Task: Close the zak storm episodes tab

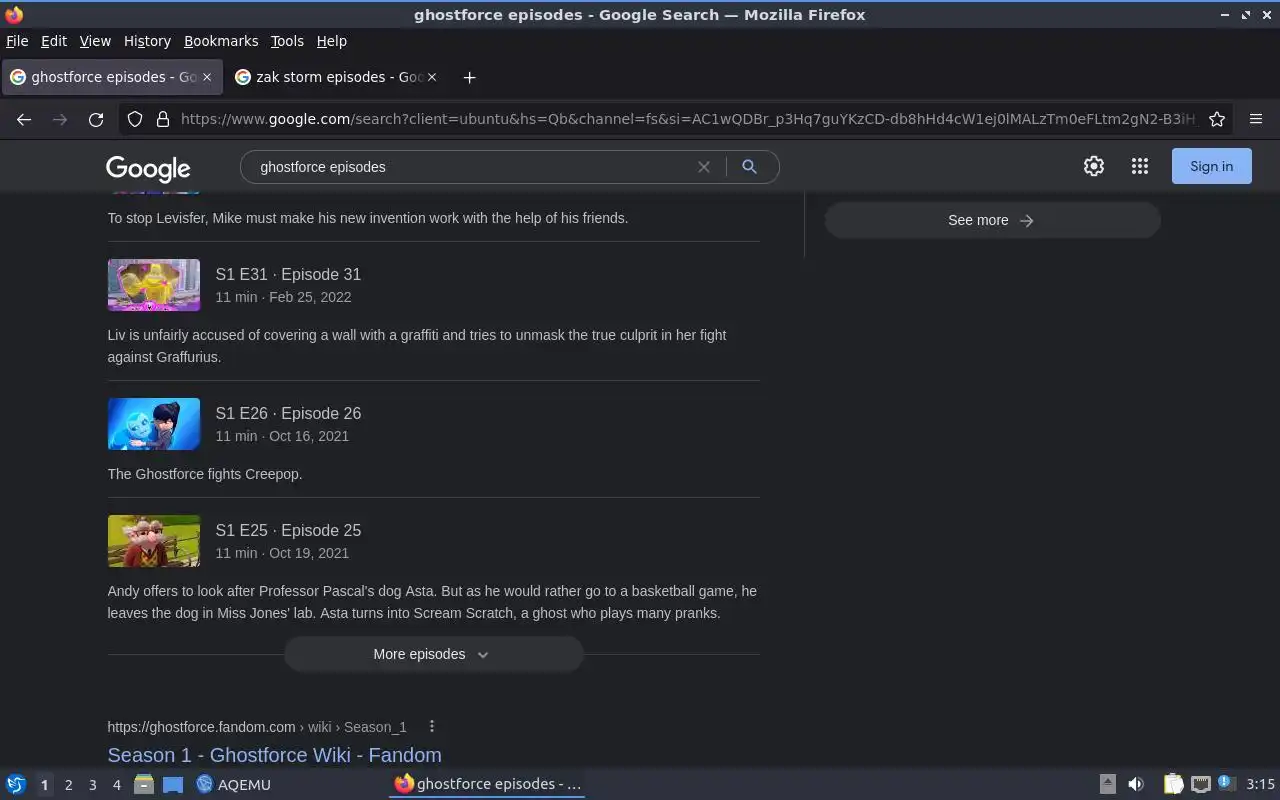Action: 432,77
